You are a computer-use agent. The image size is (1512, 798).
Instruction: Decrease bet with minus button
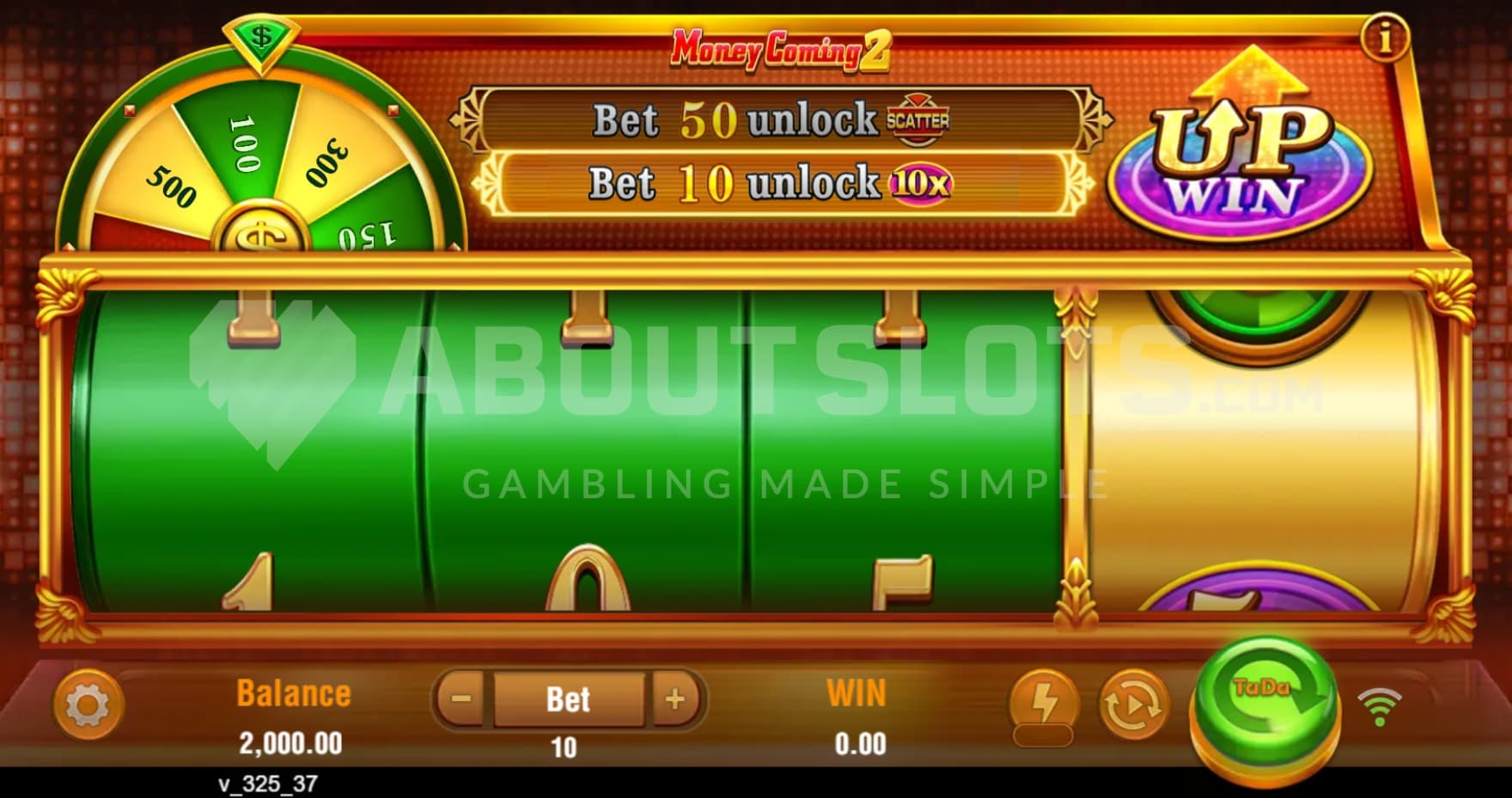tap(461, 698)
